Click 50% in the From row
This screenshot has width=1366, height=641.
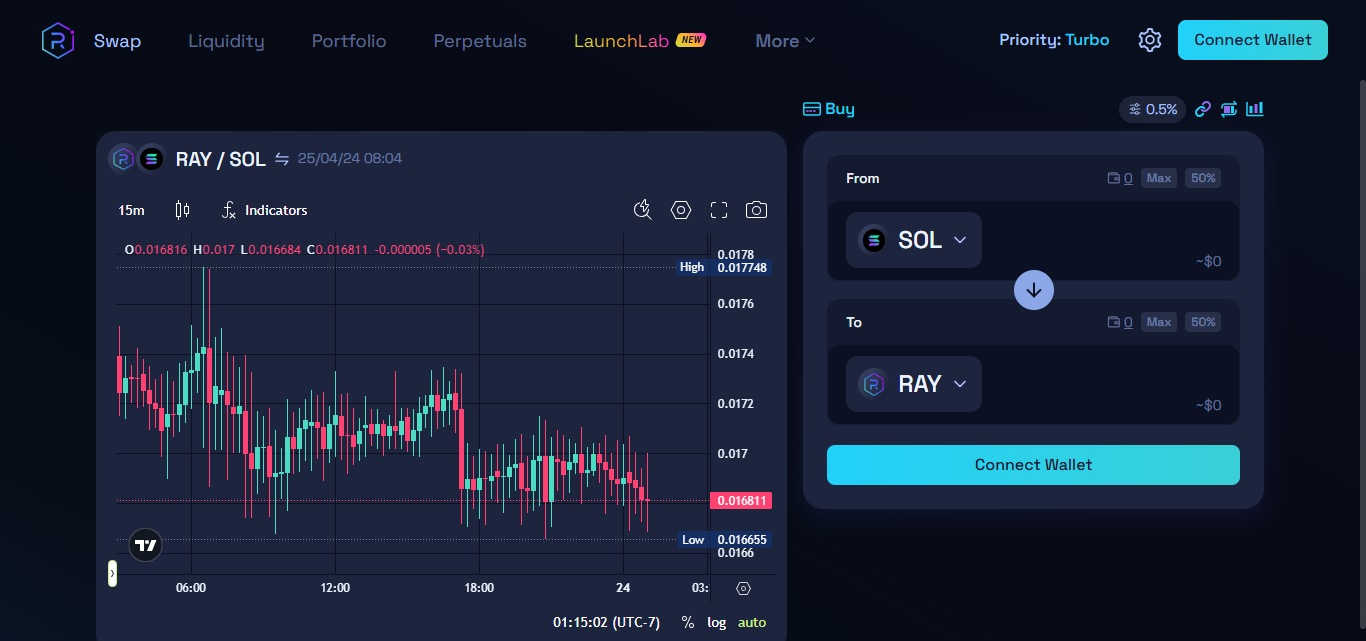(x=1203, y=178)
